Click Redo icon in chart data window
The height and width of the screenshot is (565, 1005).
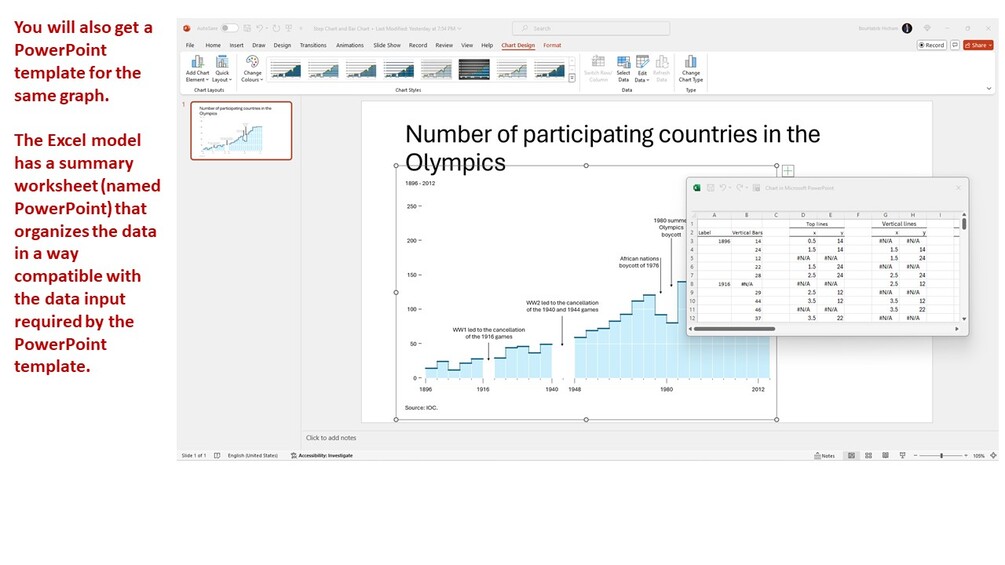(740, 188)
